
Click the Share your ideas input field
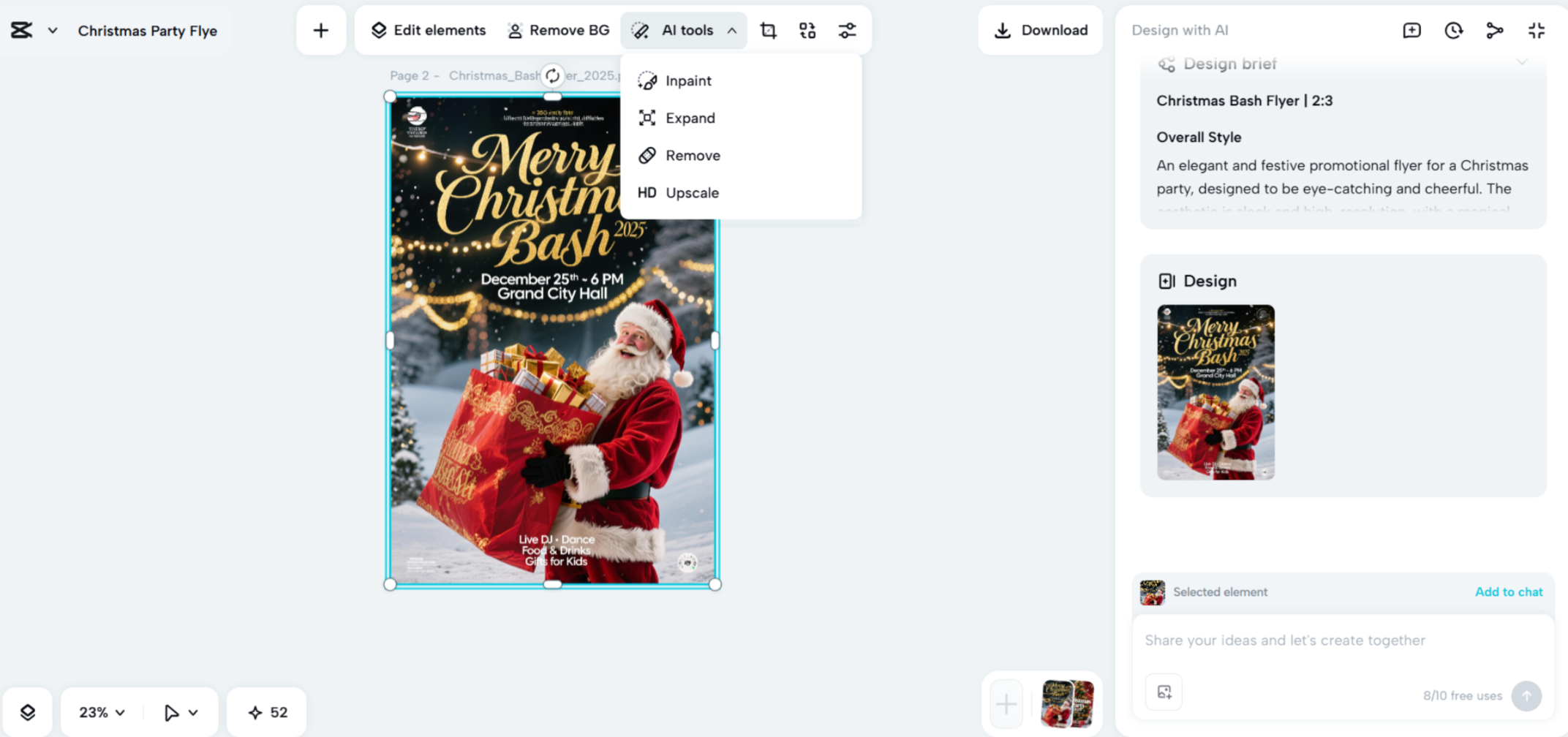click(x=1342, y=640)
